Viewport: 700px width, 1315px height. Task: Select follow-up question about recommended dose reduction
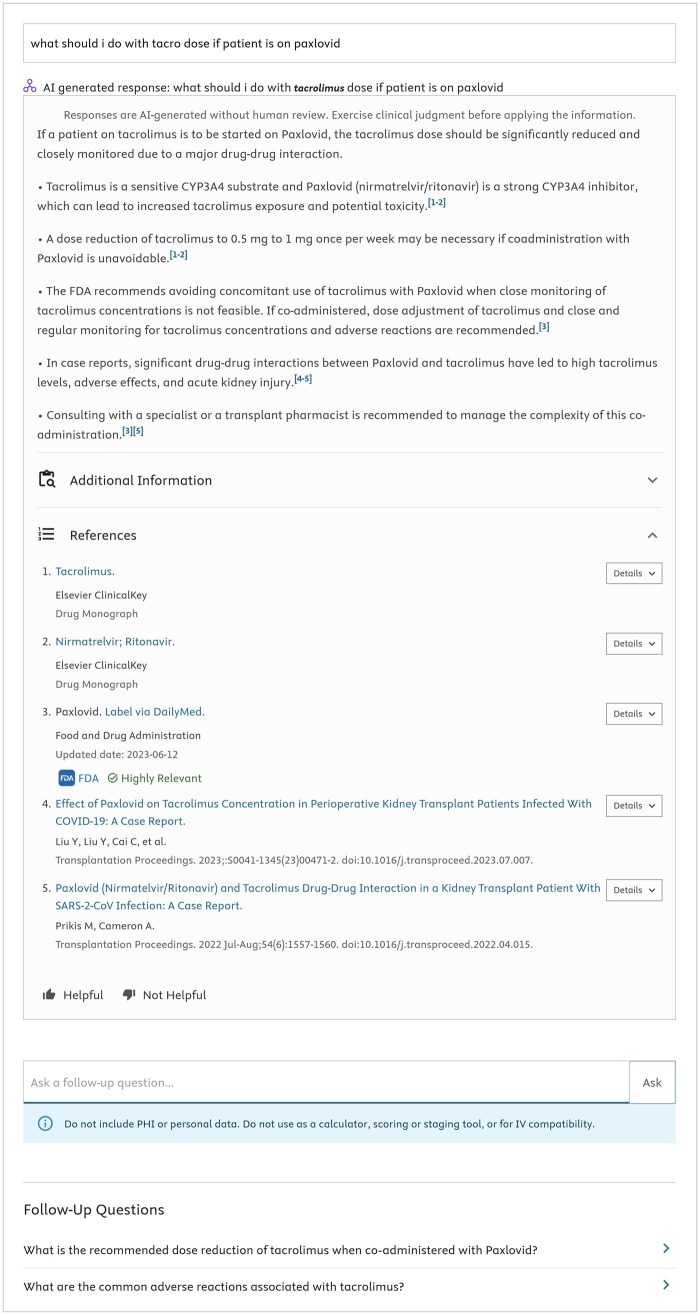point(280,1250)
